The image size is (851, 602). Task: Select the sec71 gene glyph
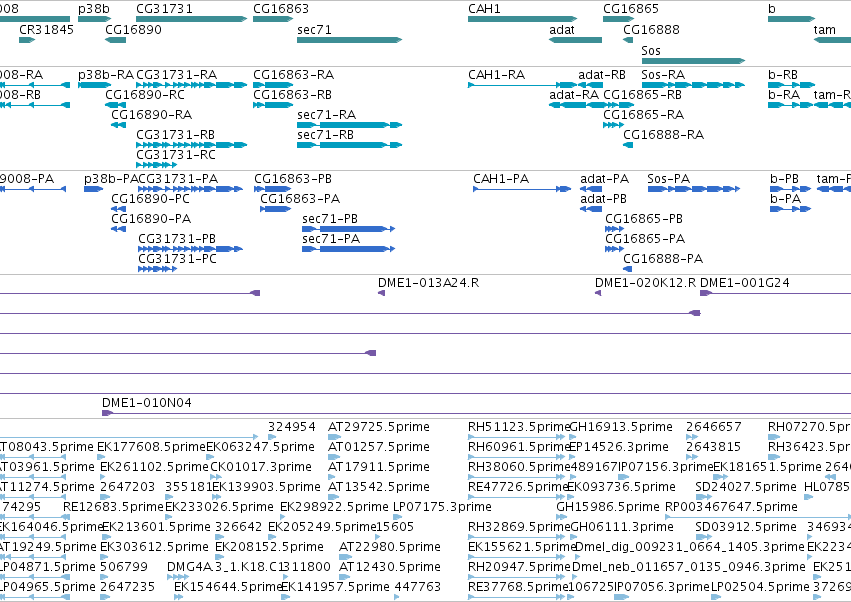[x=350, y=40]
